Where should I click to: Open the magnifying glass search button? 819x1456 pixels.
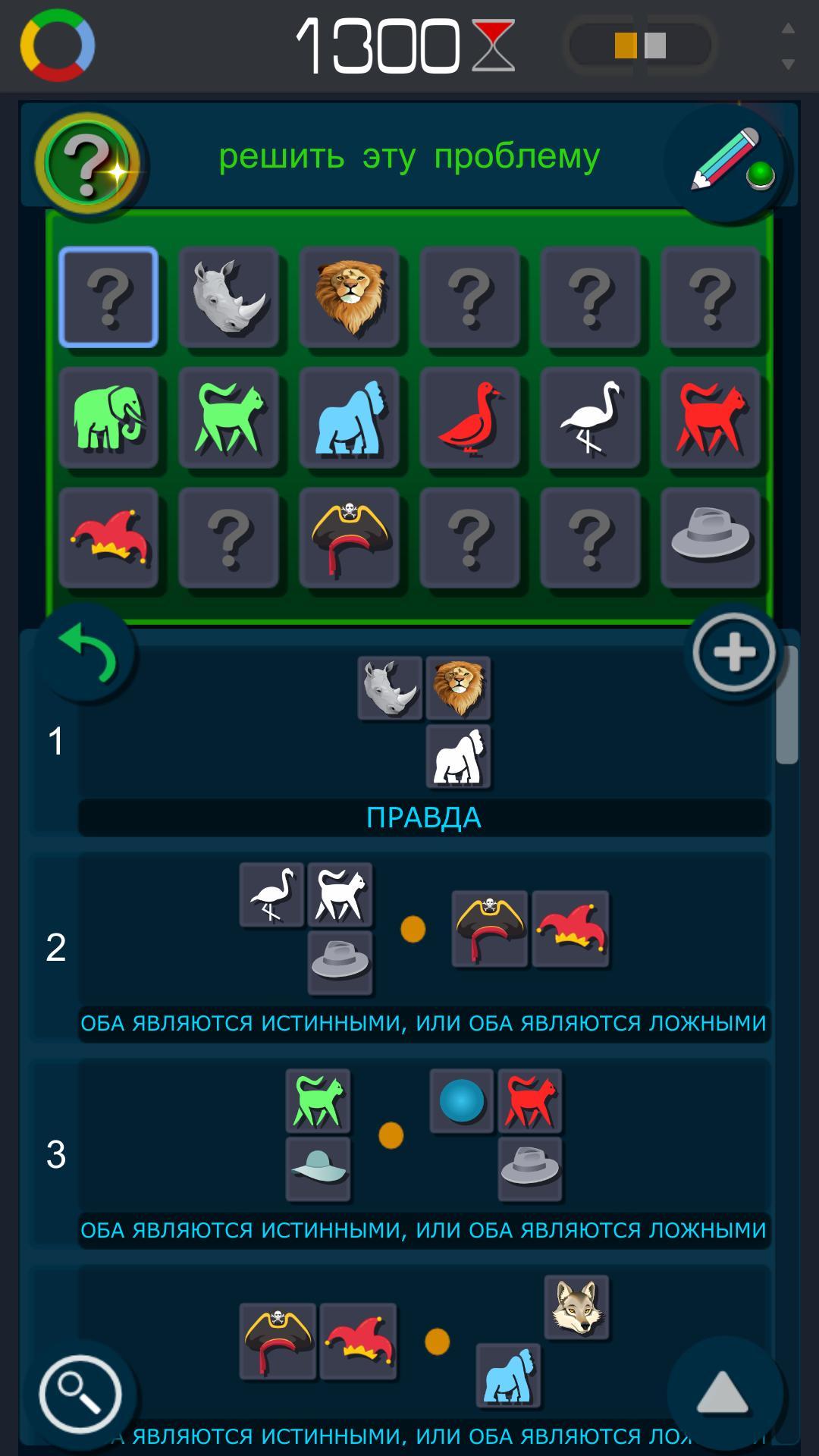click(x=80, y=1394)
